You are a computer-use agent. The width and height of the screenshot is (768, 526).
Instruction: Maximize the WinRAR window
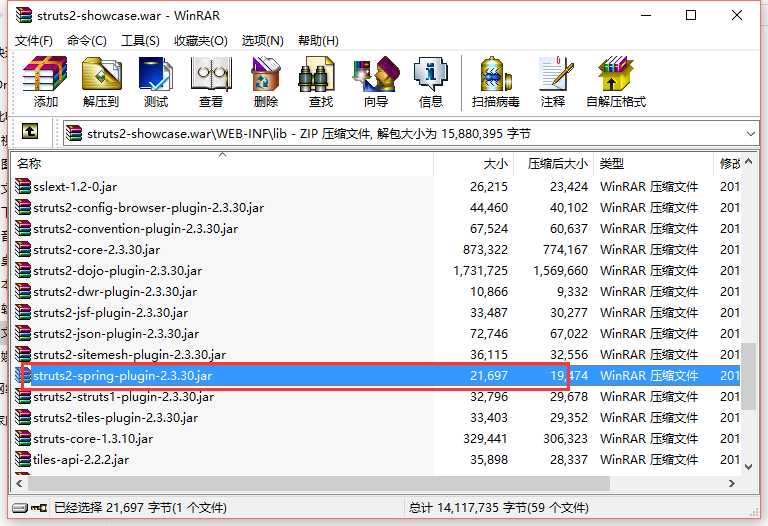tap(691, 15)
